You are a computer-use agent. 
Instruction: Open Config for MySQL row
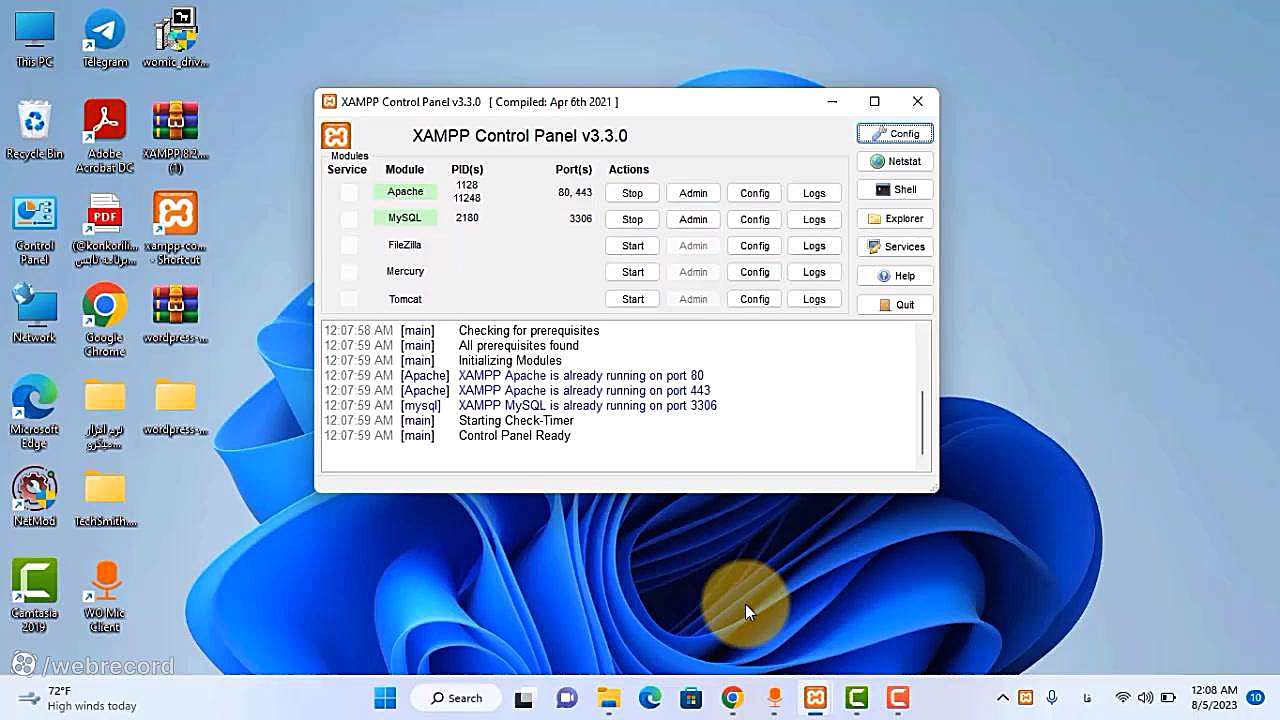[x=755, y=219]
